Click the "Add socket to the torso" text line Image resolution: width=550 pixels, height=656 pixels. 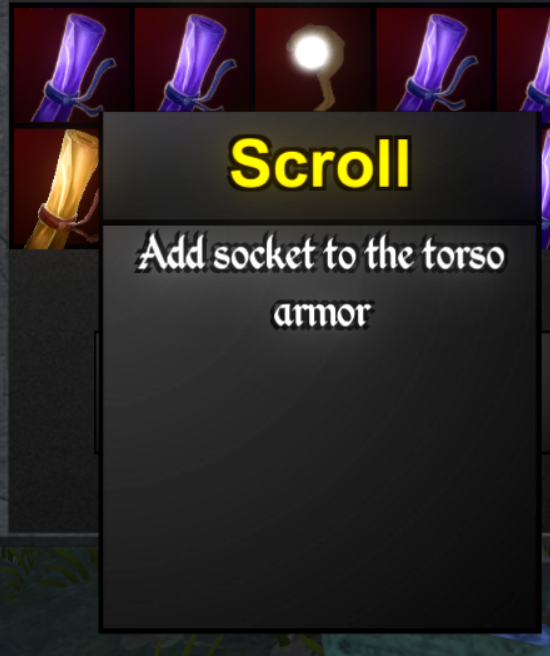320,253
